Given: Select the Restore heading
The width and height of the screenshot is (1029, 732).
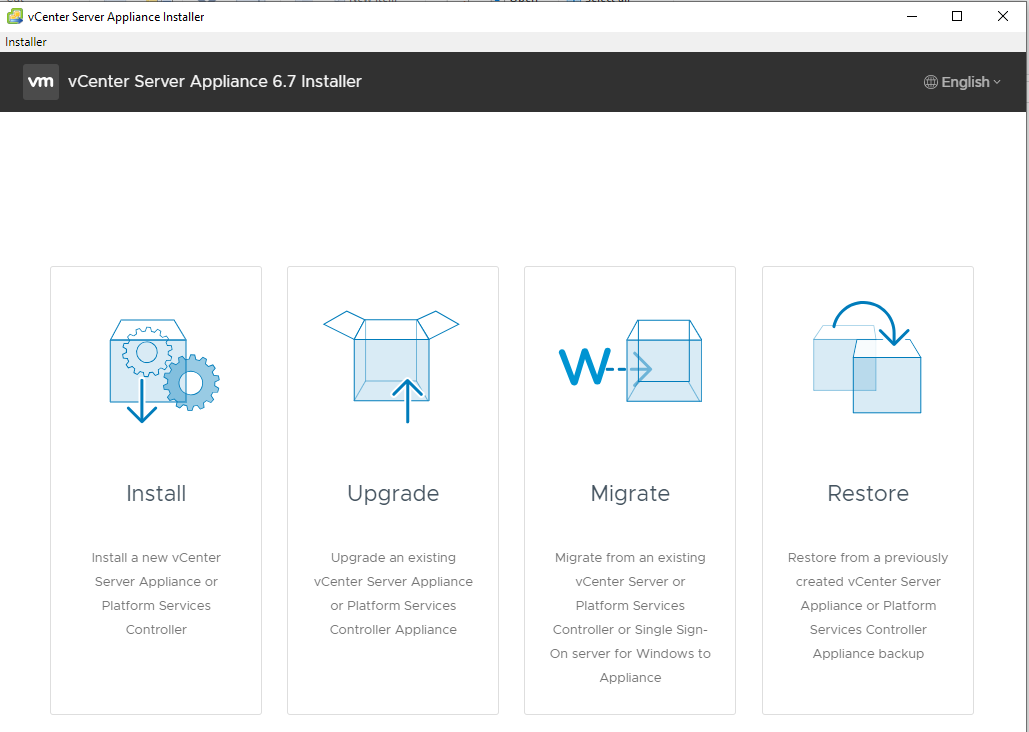Looking at the screenshot, I should click(x=868, y=493).
